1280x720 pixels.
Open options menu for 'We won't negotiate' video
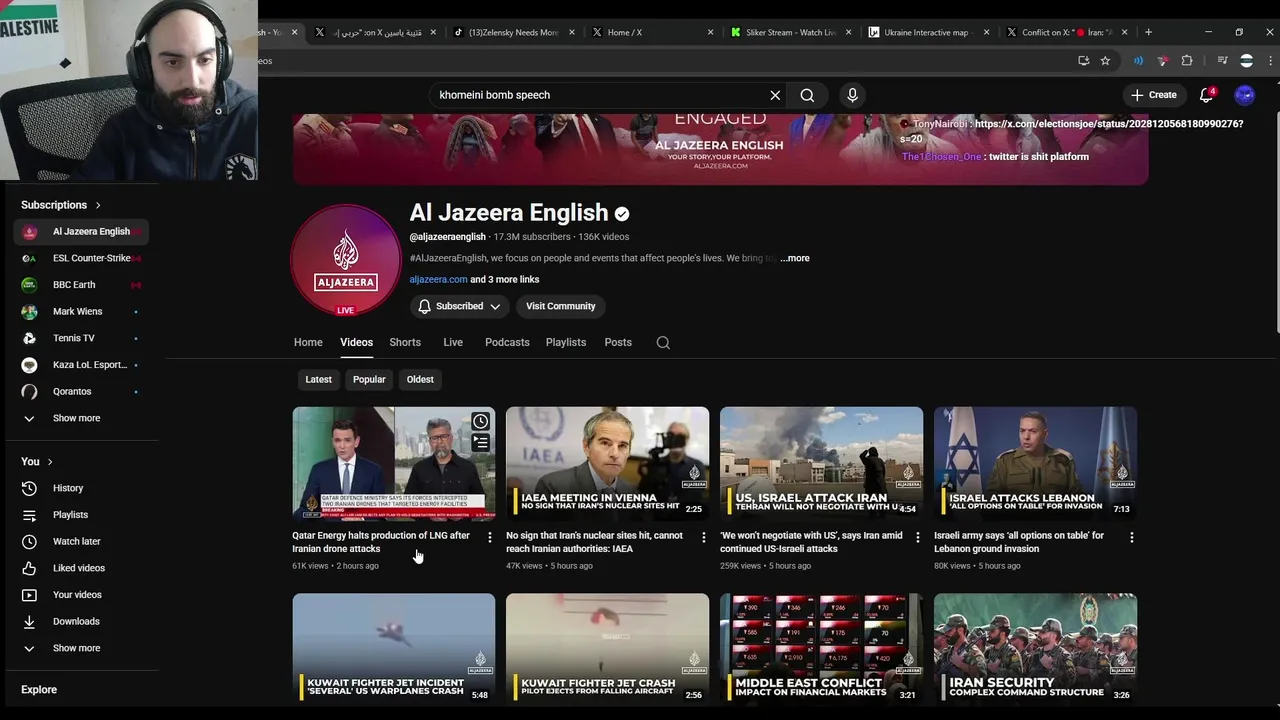pos(917,537)
